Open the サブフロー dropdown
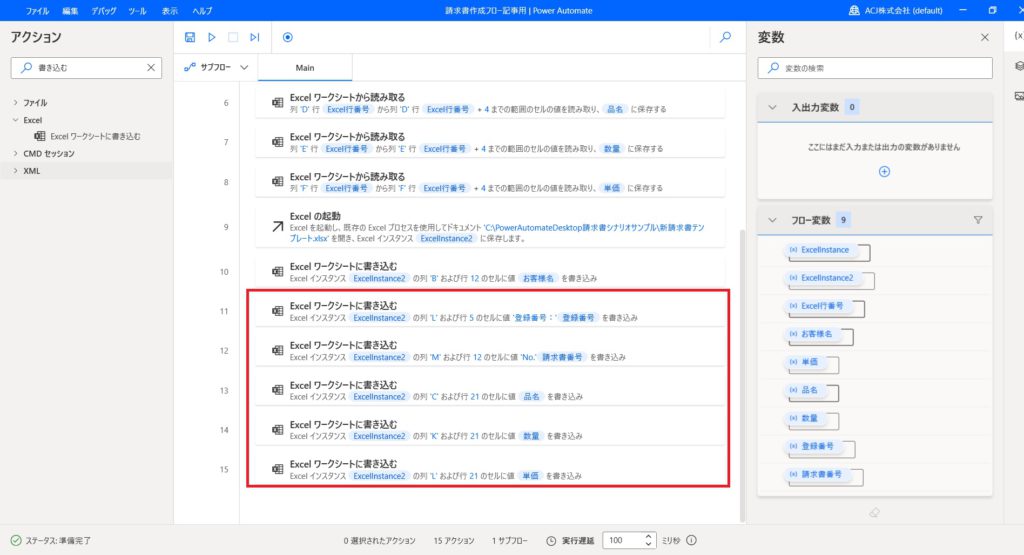This screenshot has width=1024, height=555. click(x=215, y=68)
